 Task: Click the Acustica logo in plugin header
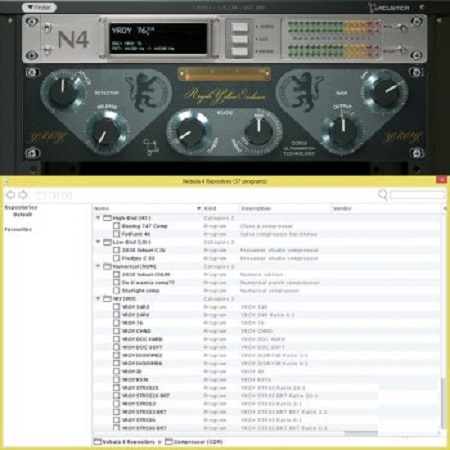(x=389, y=8)
